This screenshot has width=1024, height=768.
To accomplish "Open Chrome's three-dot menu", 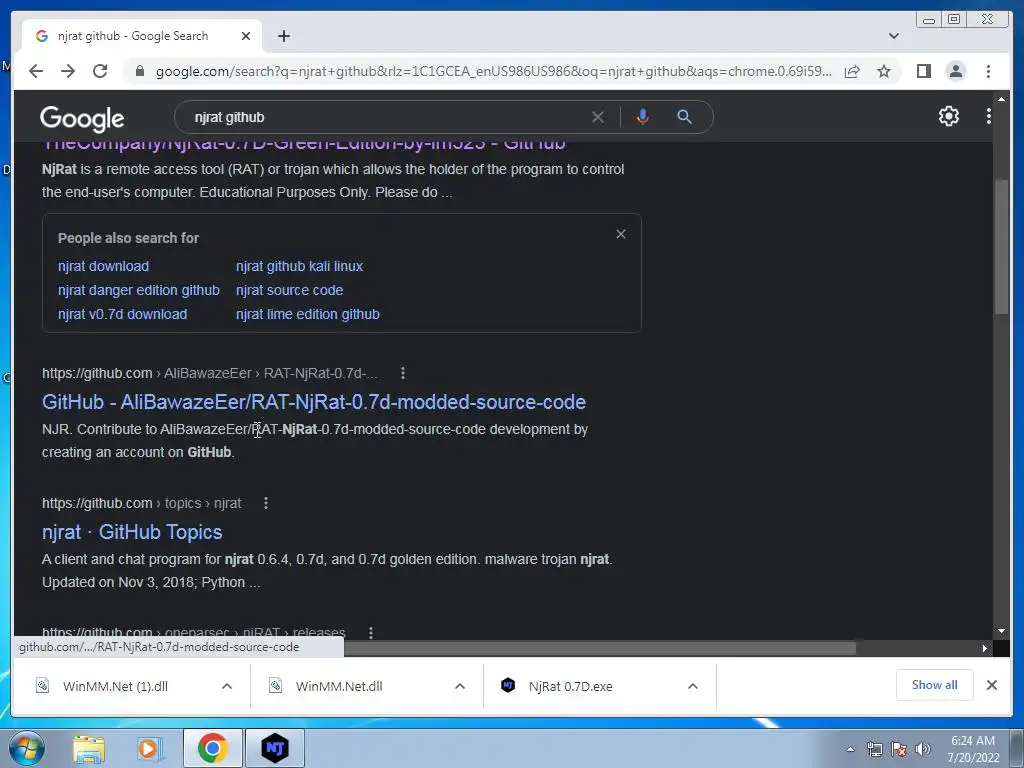I will [x=988, y=71].
